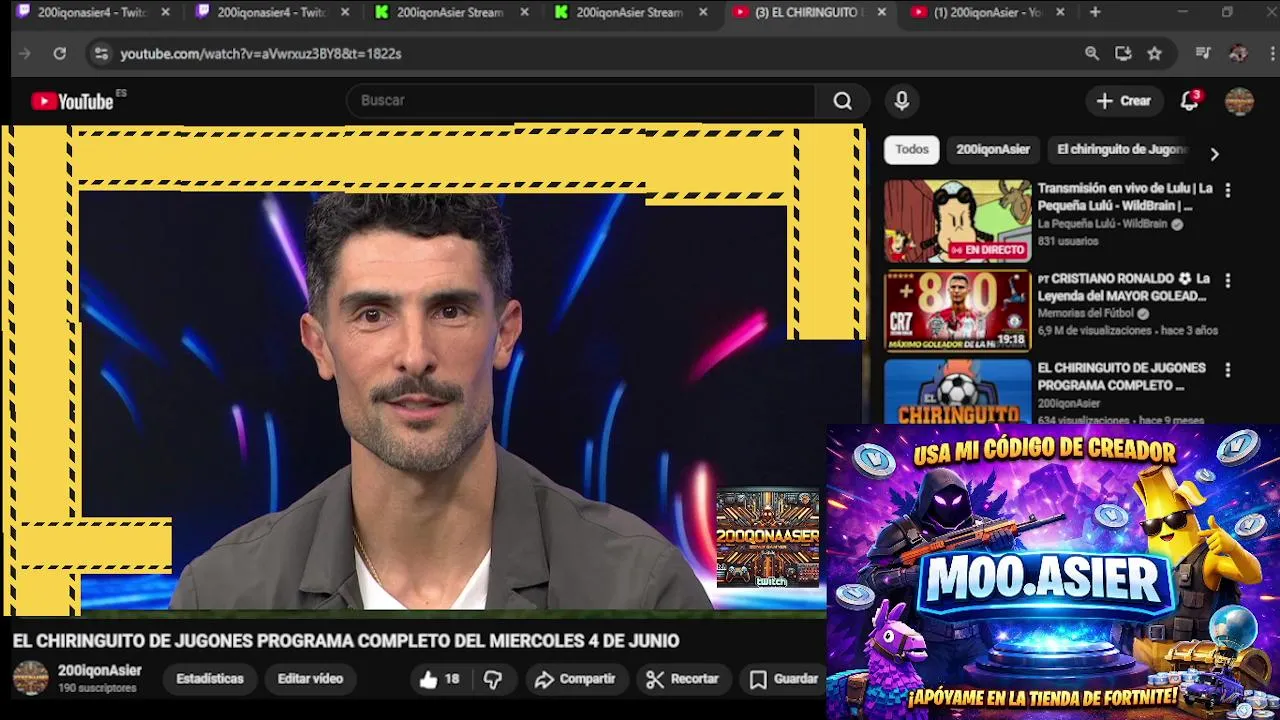Go forward with browser arrow
This screenshot has width=1280, height=720.
(x=25, y=54)
